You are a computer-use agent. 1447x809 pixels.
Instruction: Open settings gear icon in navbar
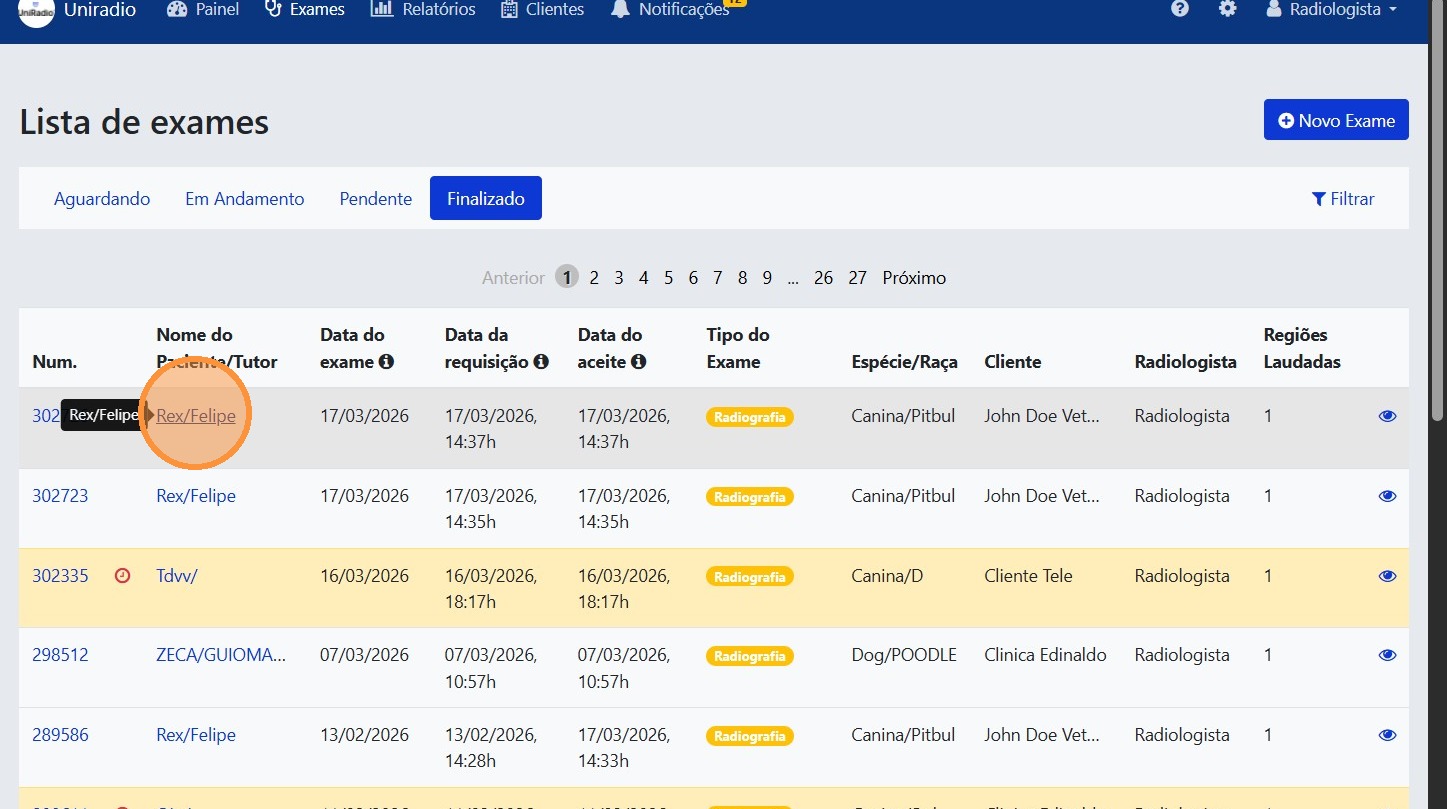click(1227, 9)
